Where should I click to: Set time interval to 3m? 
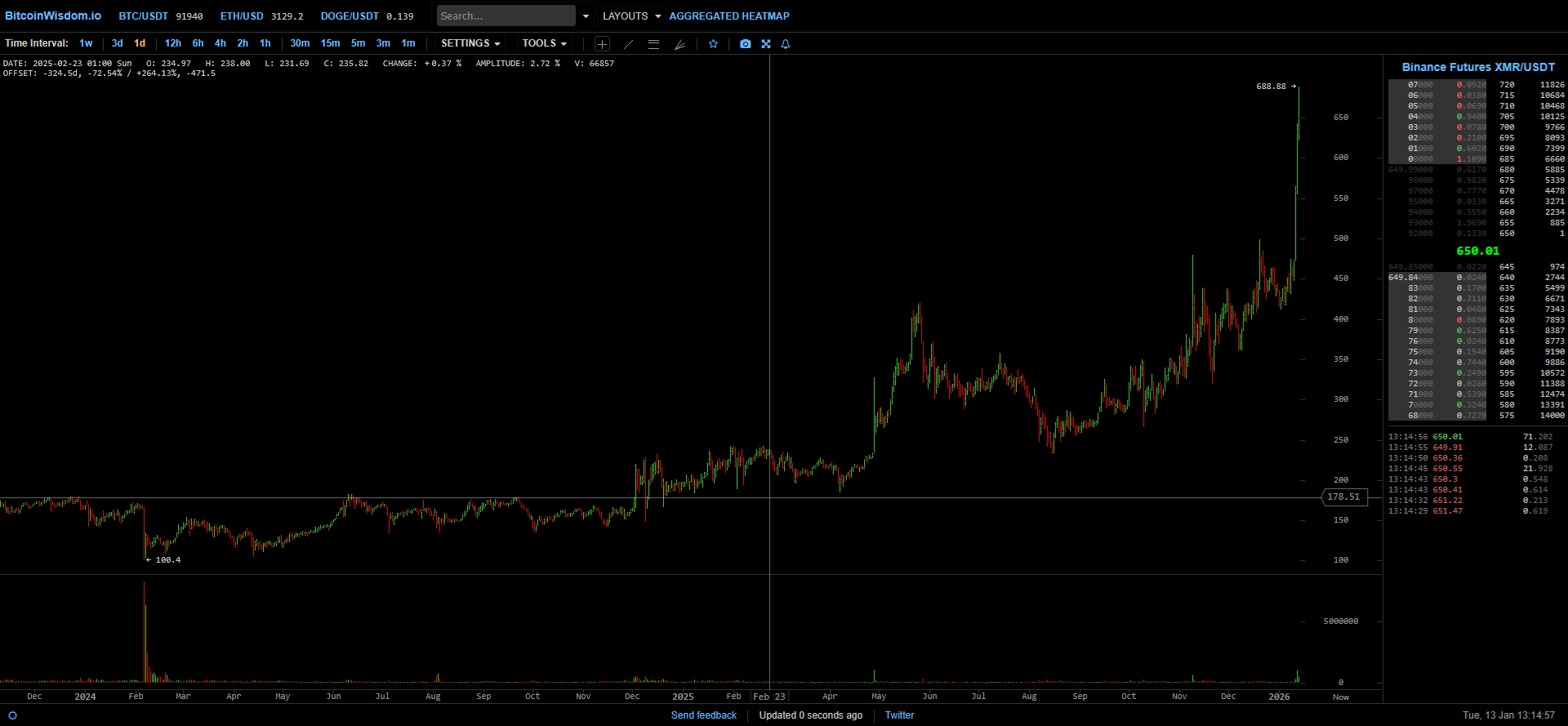click(x=383, y=43)
